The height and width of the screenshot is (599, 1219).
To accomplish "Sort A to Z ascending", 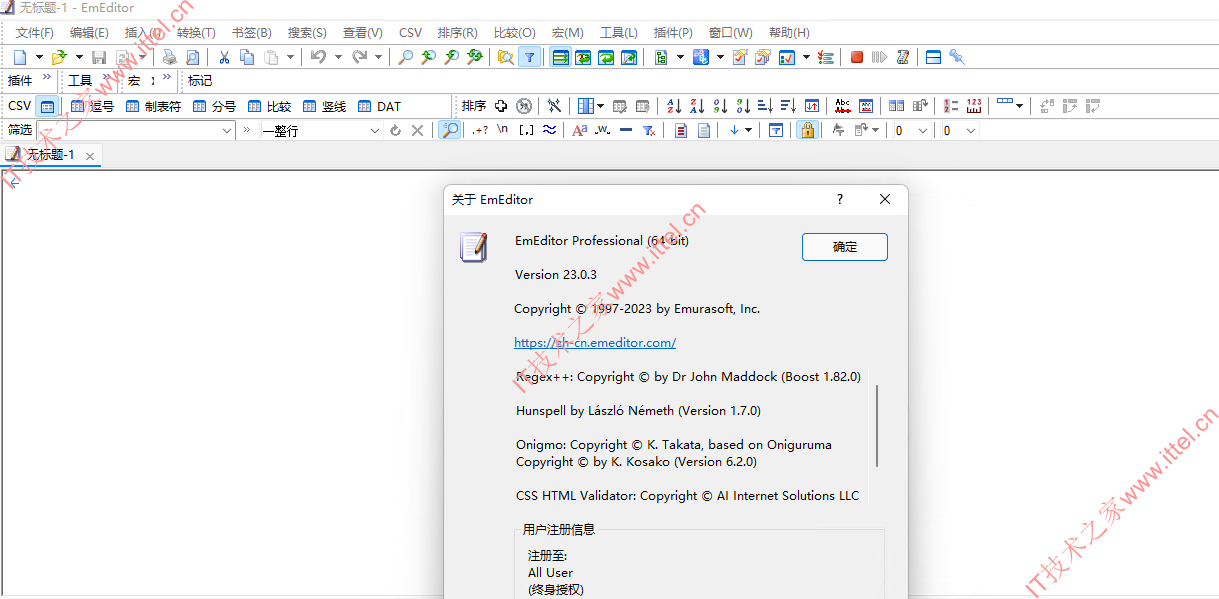I will [x=674, y=106].
